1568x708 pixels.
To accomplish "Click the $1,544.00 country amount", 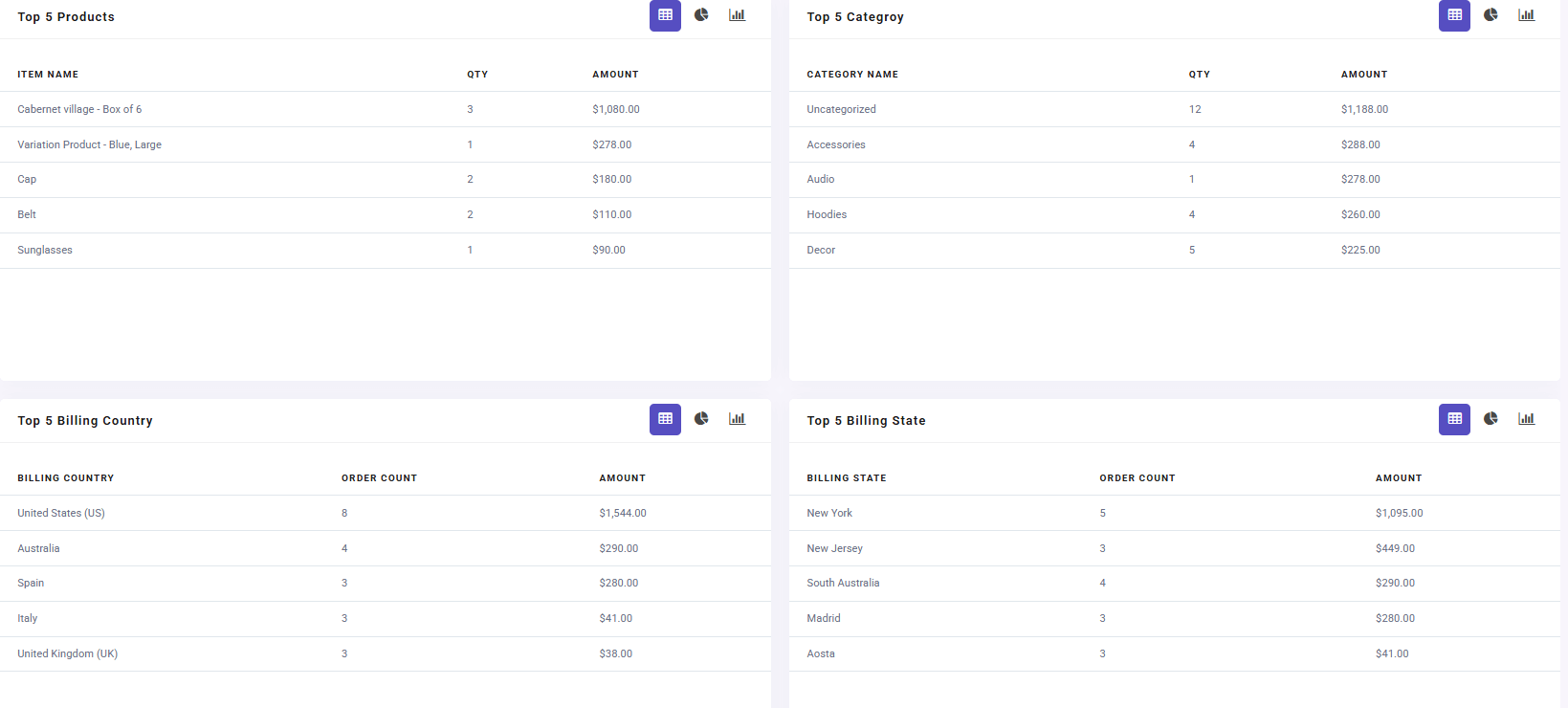I will click(x=623, y=513).
